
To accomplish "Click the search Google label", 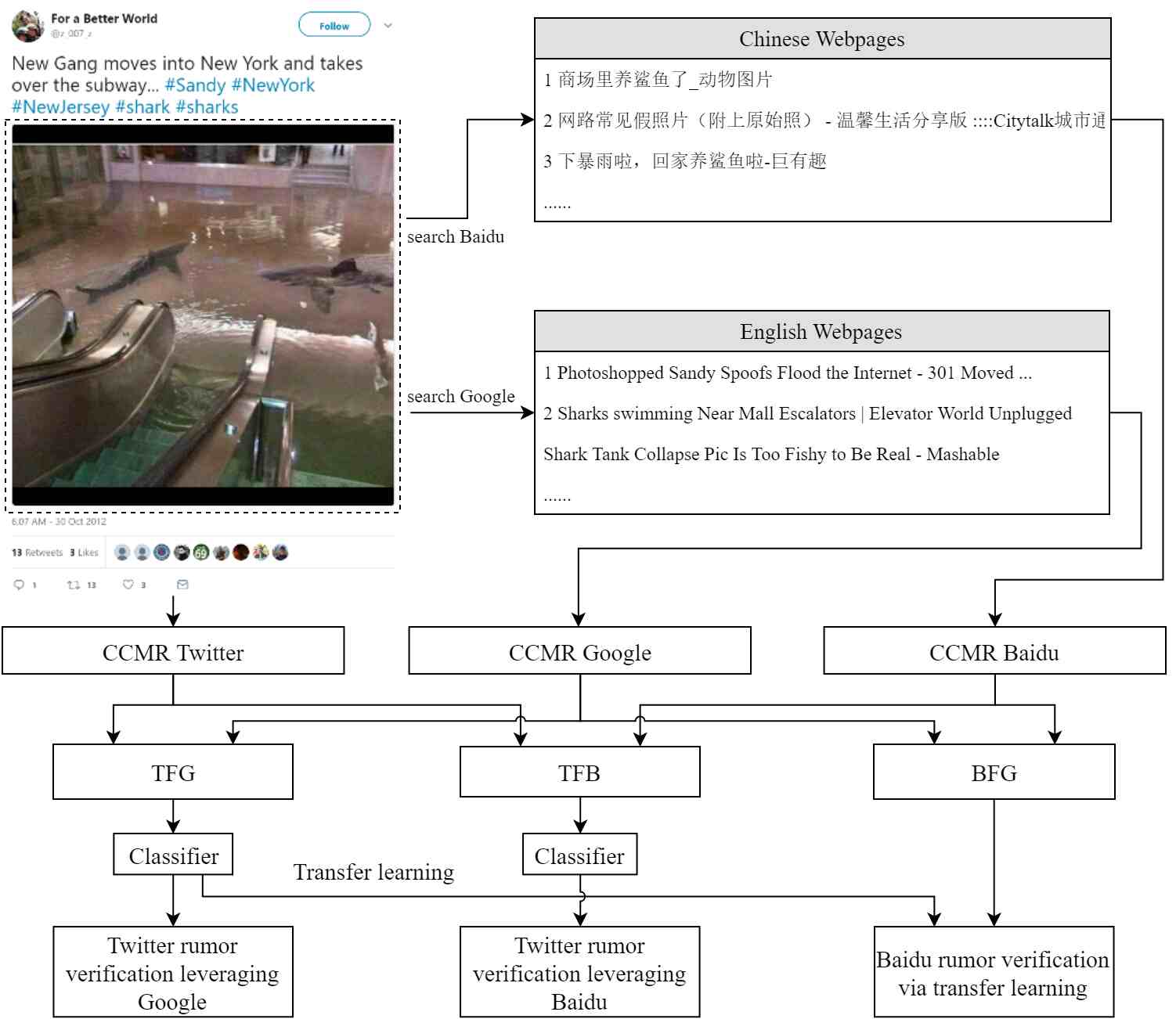I will 461,396.
